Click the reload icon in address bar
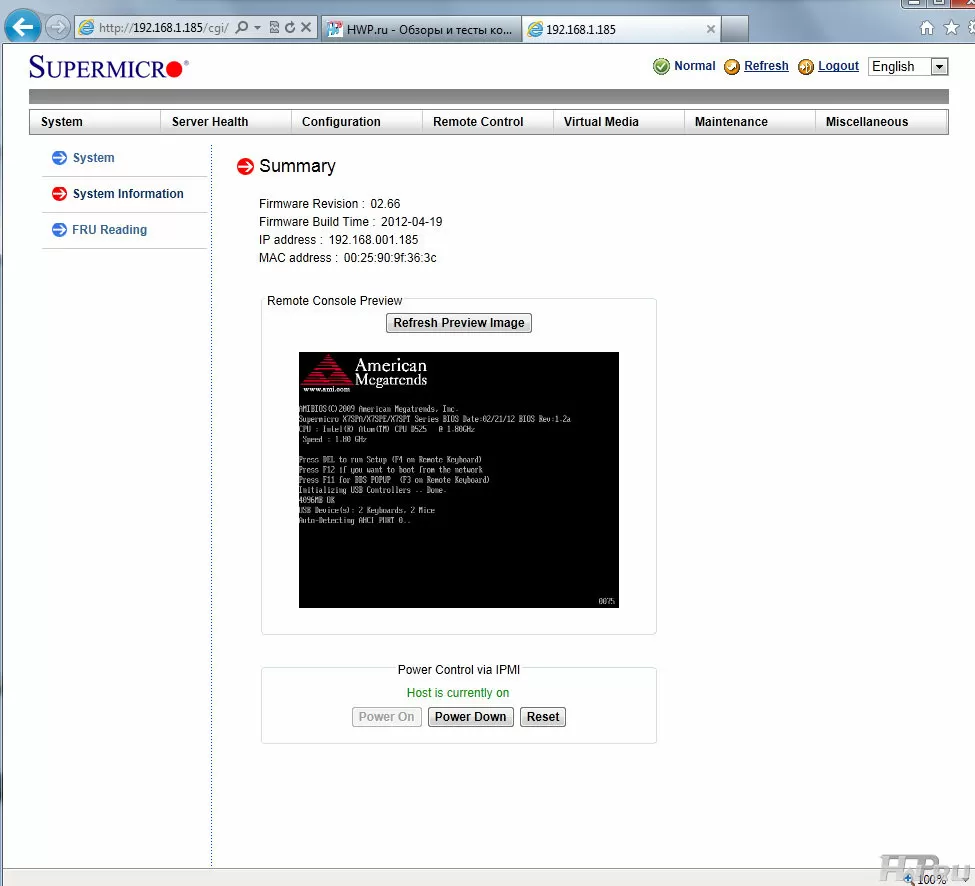The height and width of the screenshot is (886, 975). pos(290,27)
